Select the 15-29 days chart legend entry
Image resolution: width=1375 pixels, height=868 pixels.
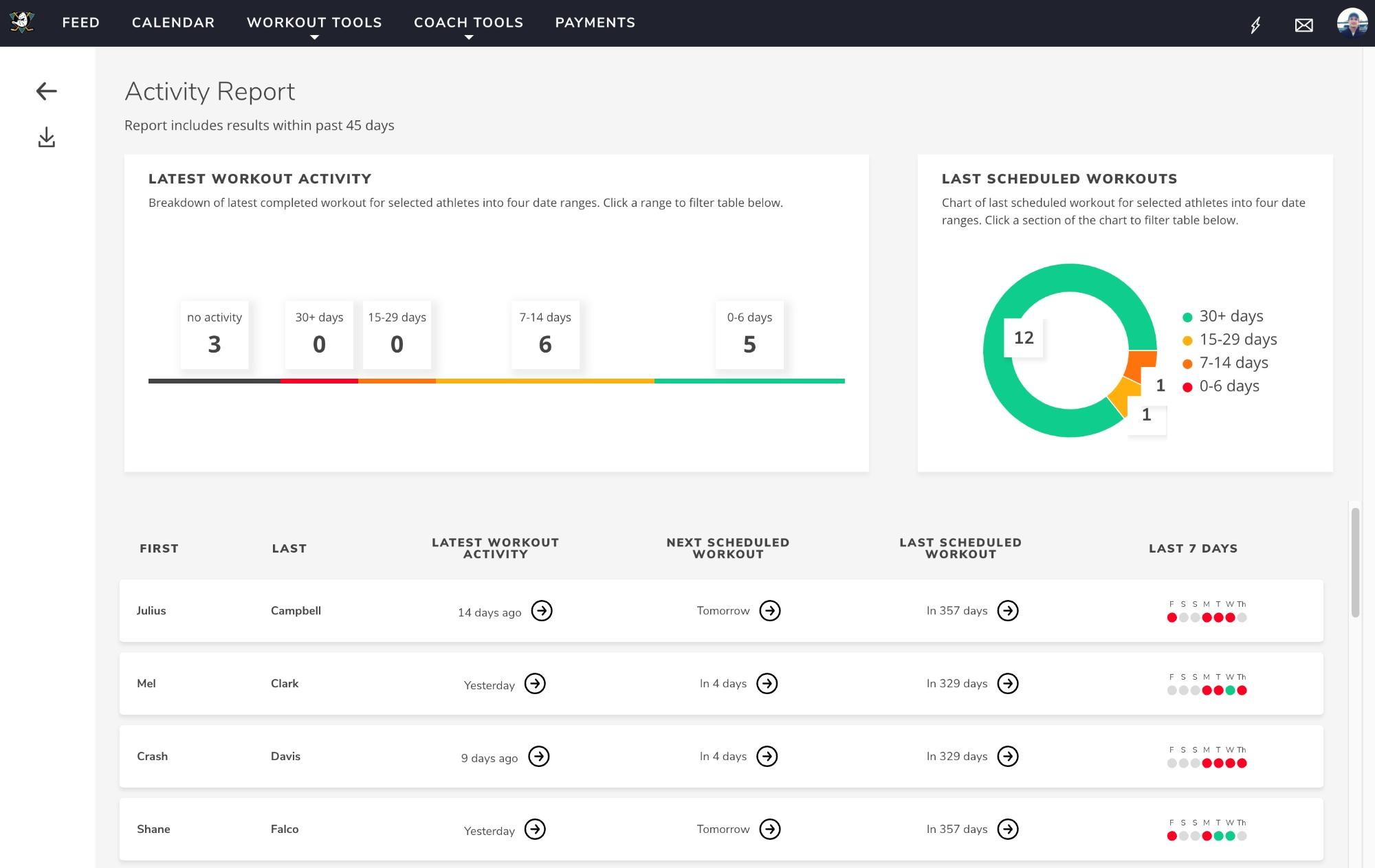coord(1229,340)
